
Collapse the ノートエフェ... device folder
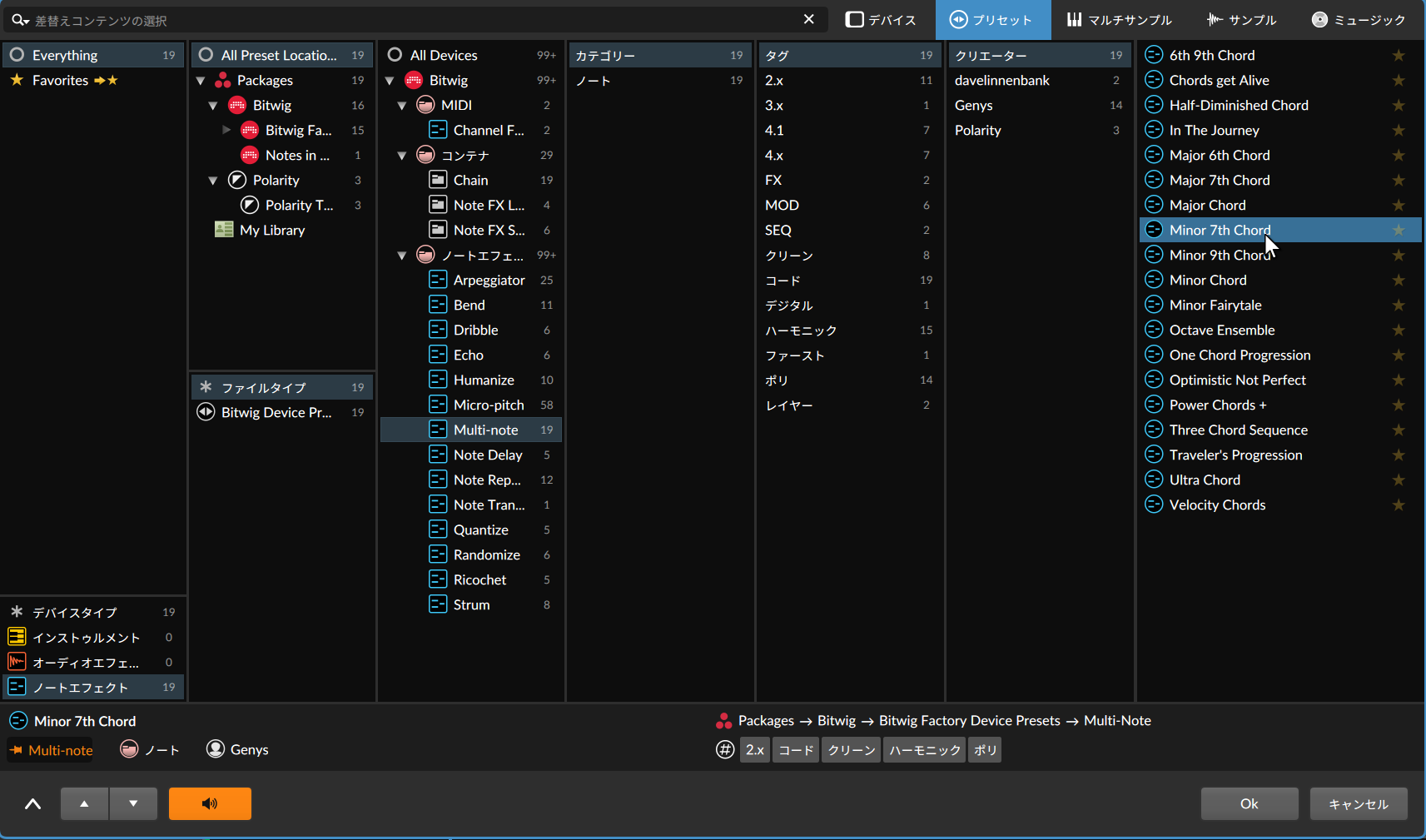[402, 256]
